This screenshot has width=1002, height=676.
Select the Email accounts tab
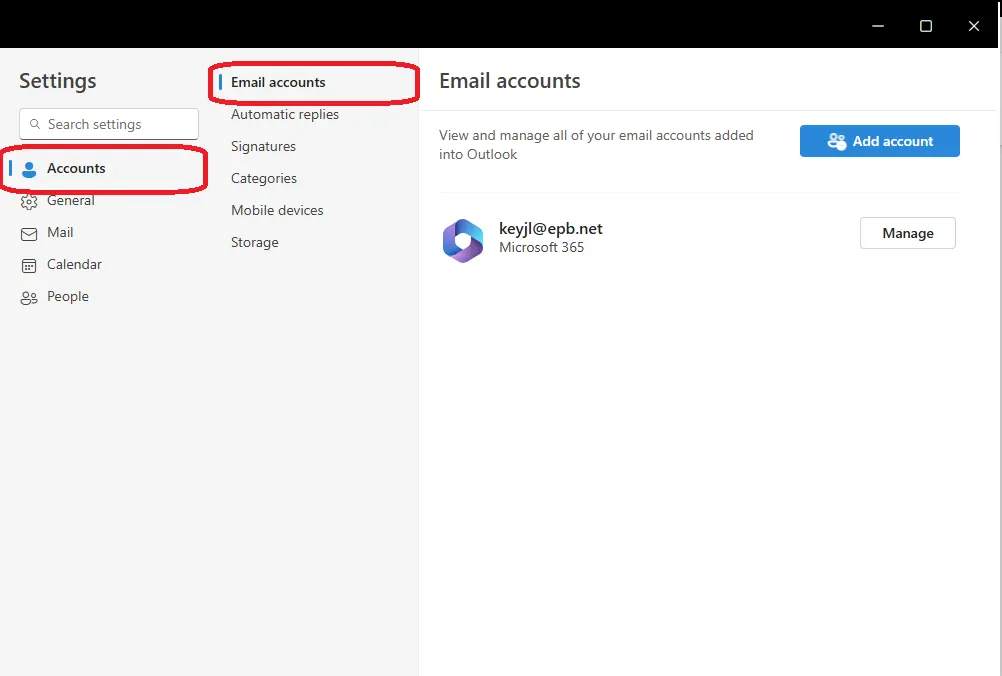pyautogui.click(x=278, y=82)
